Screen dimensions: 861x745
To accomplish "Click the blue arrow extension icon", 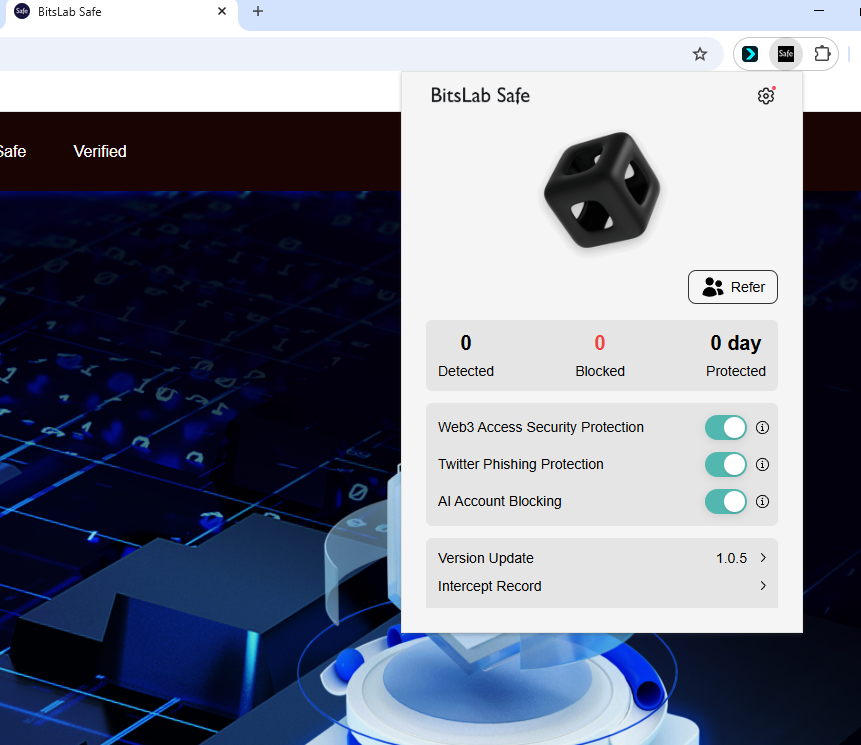I will [x=750, y=54].
